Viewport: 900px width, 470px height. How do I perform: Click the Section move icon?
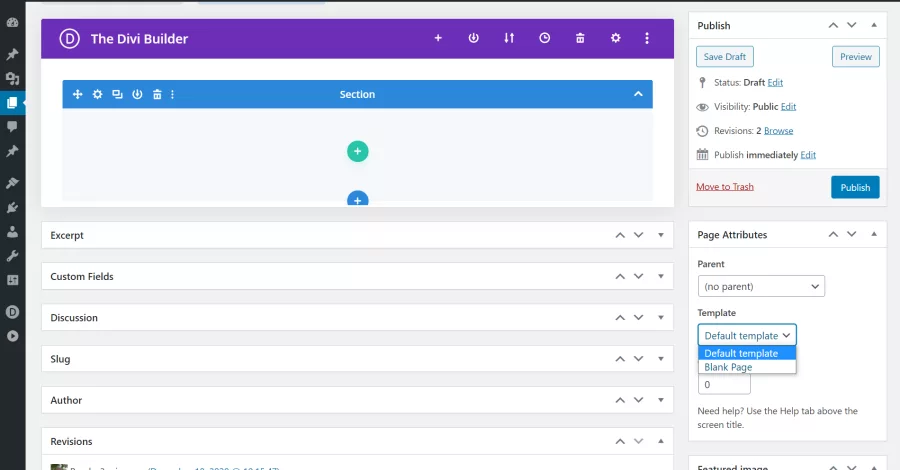point(77,94)
